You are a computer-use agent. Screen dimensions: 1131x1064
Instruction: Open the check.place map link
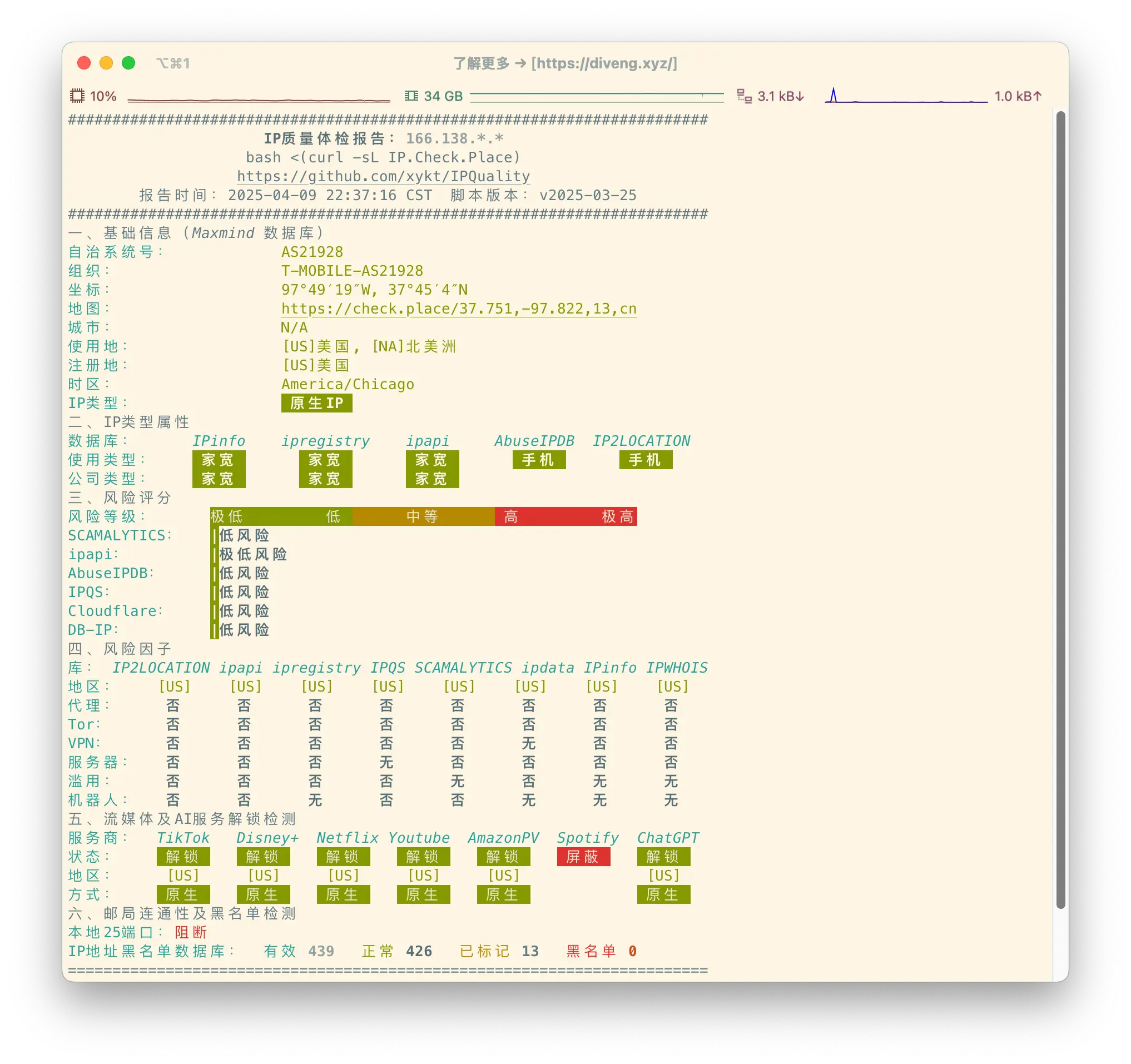459,309
